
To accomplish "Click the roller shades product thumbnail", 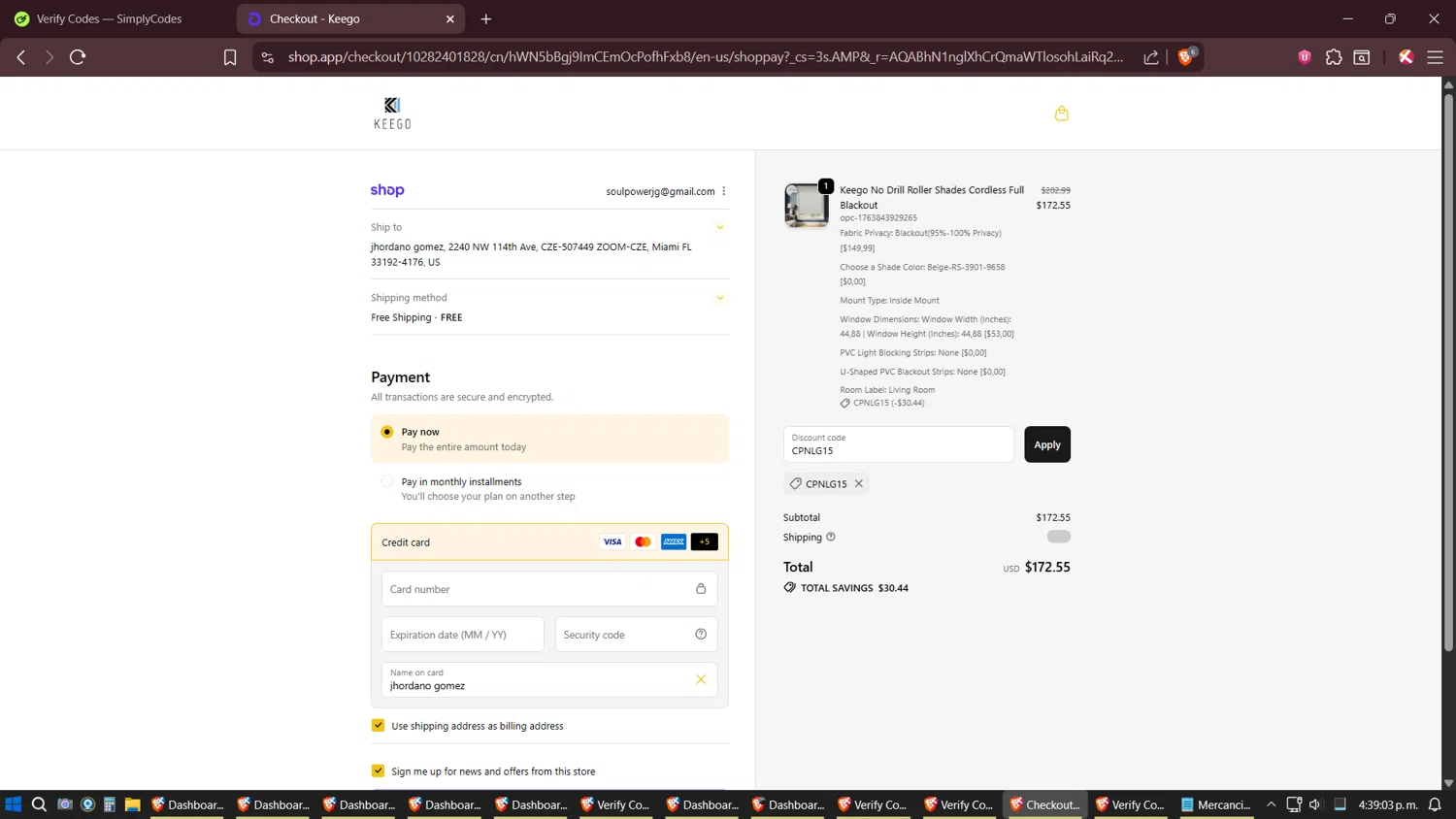I will 807,205.
